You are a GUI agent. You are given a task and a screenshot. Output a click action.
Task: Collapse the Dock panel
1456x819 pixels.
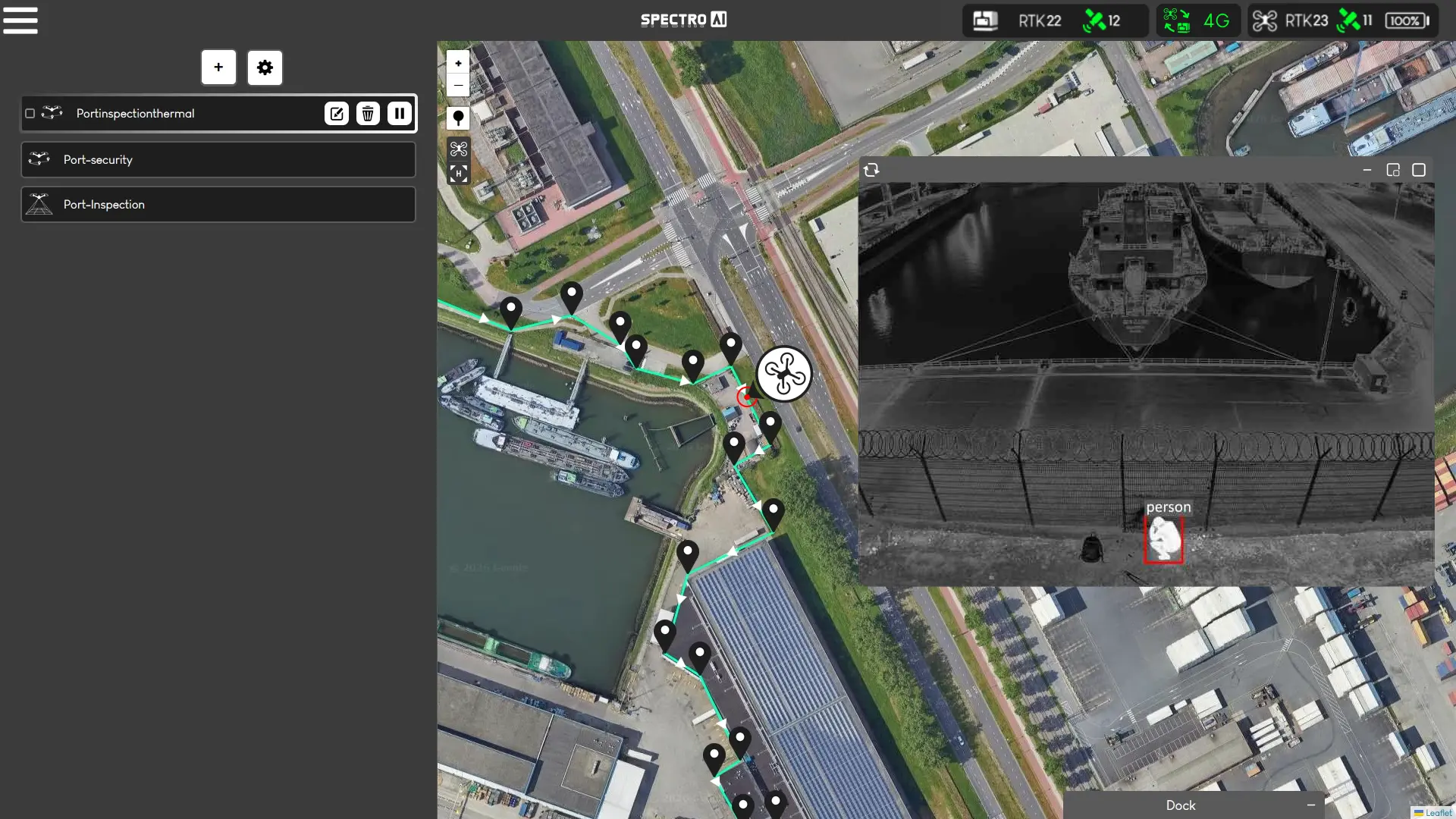pos(1310,805)
